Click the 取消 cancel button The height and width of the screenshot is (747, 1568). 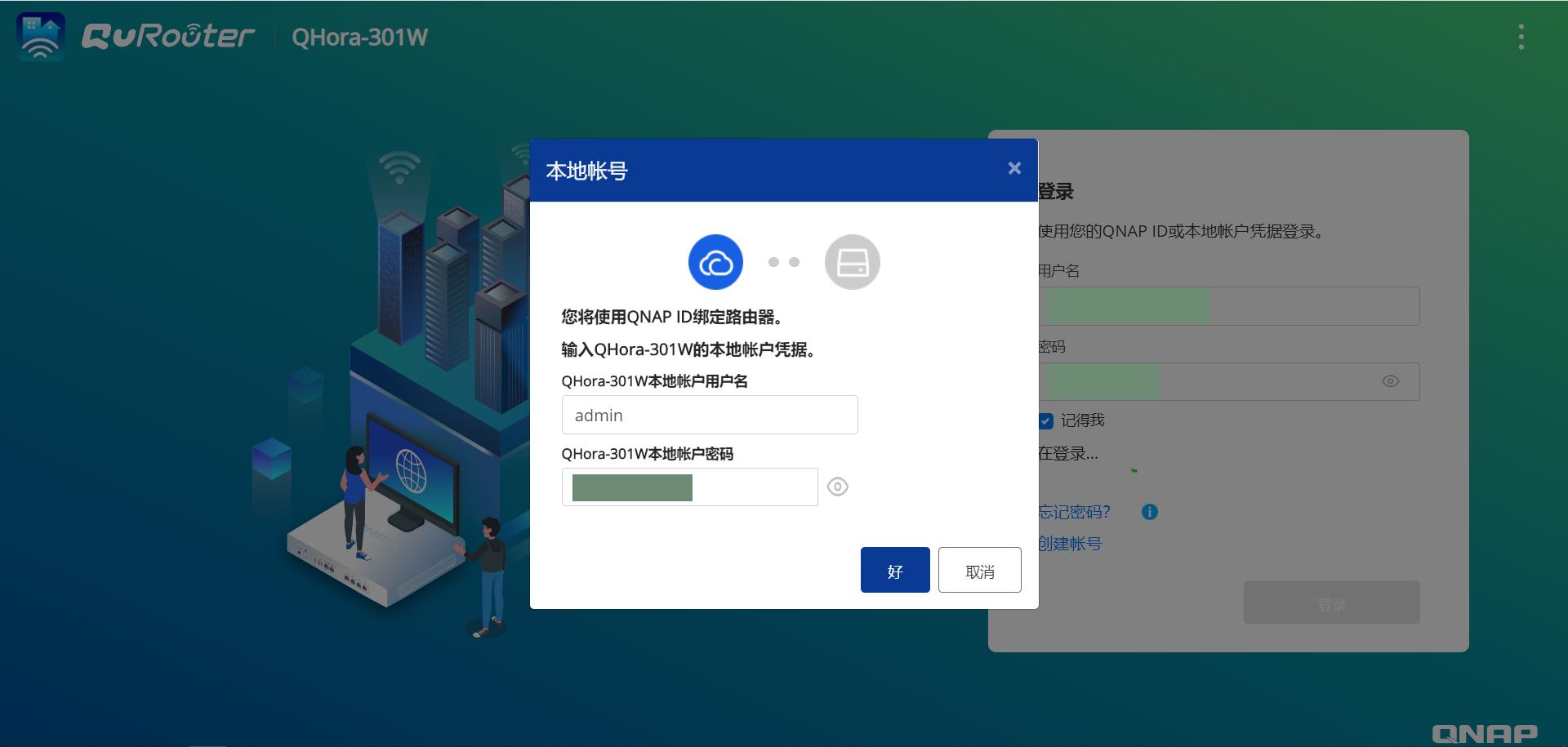tap(979, 570)
